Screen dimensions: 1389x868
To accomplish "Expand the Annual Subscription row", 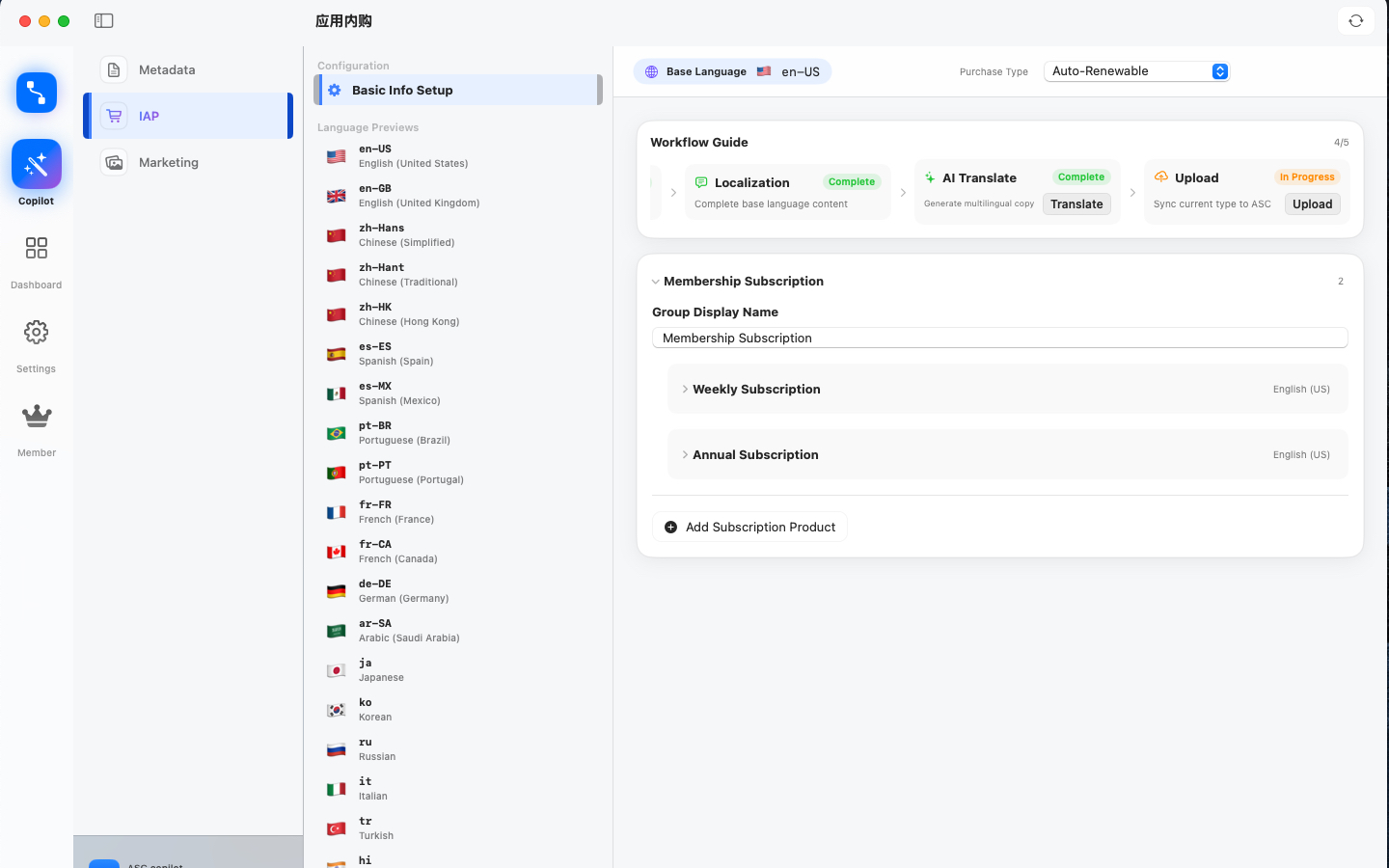I will point(756,454).
